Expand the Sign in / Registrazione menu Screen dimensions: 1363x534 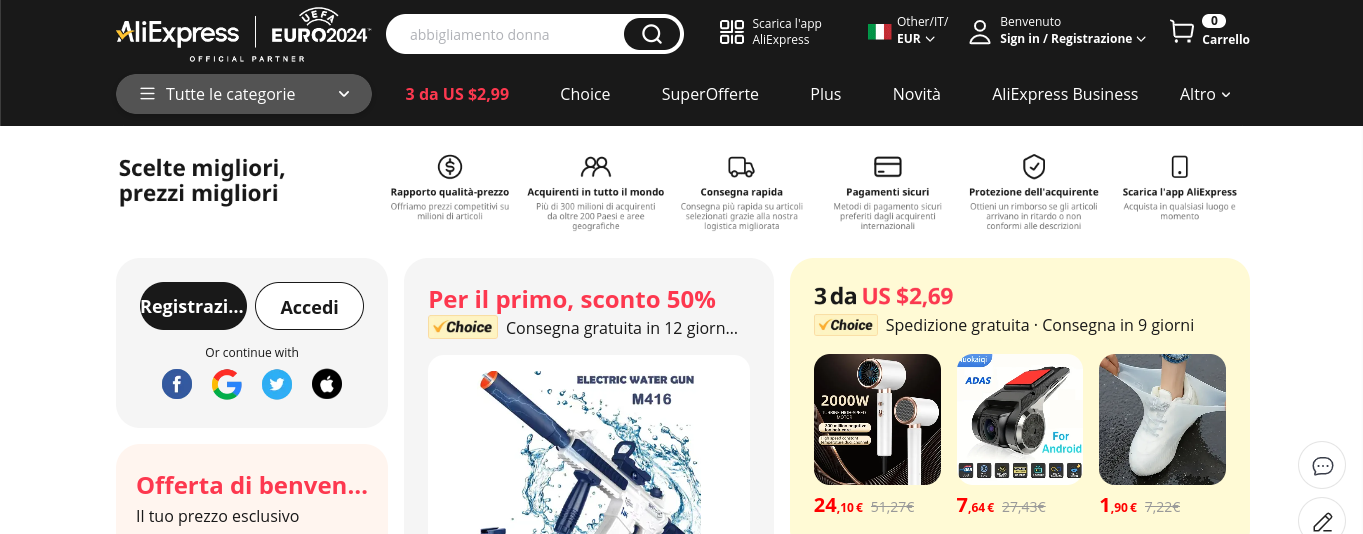[1073, 39]
